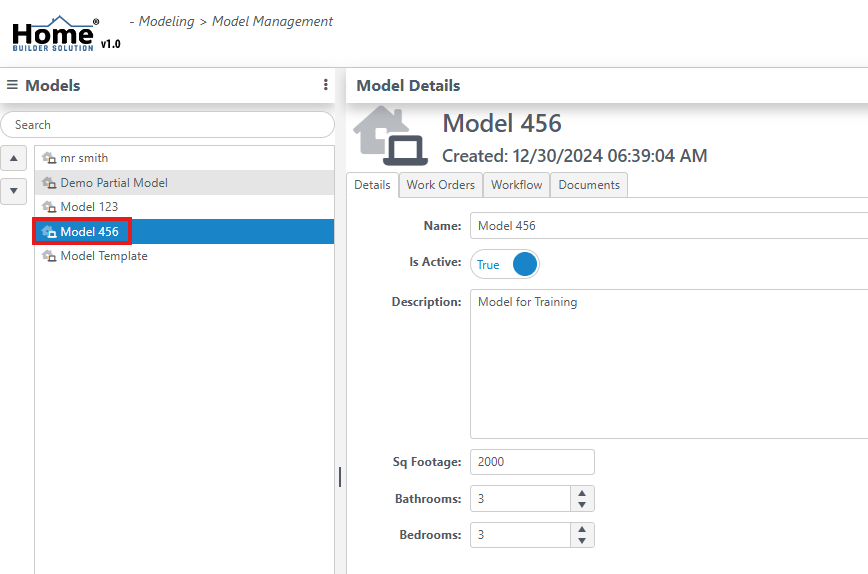Decrease the Bathrooms value
Screen dimensions: 868x574
click(582, 505)
